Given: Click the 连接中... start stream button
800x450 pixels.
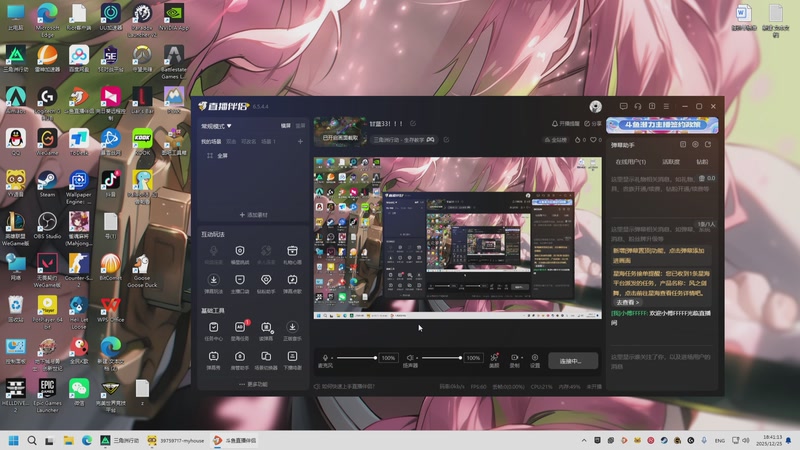Looking at the screenshot, I should click(573, 361).
